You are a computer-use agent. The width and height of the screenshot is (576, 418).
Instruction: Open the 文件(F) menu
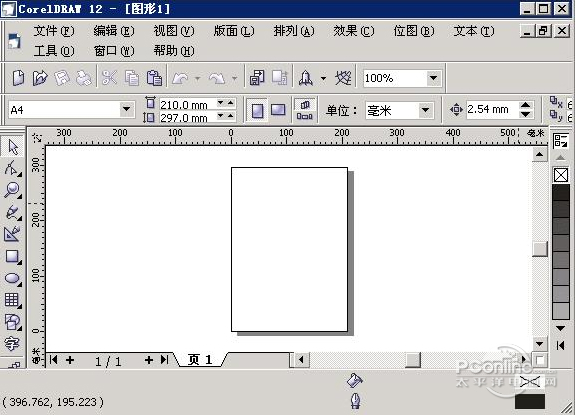coord(54,31)
